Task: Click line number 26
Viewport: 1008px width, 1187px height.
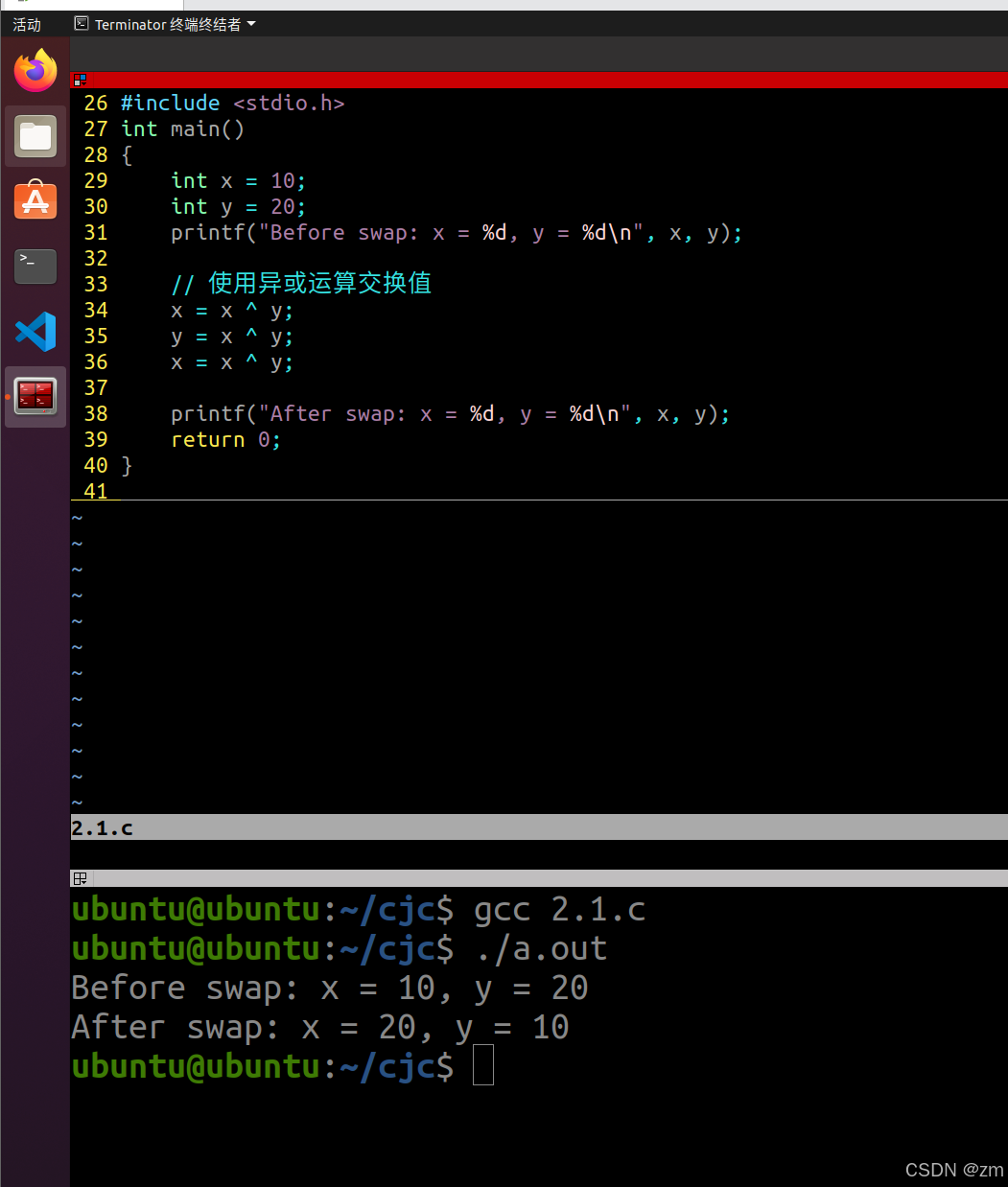Action: 96,103
